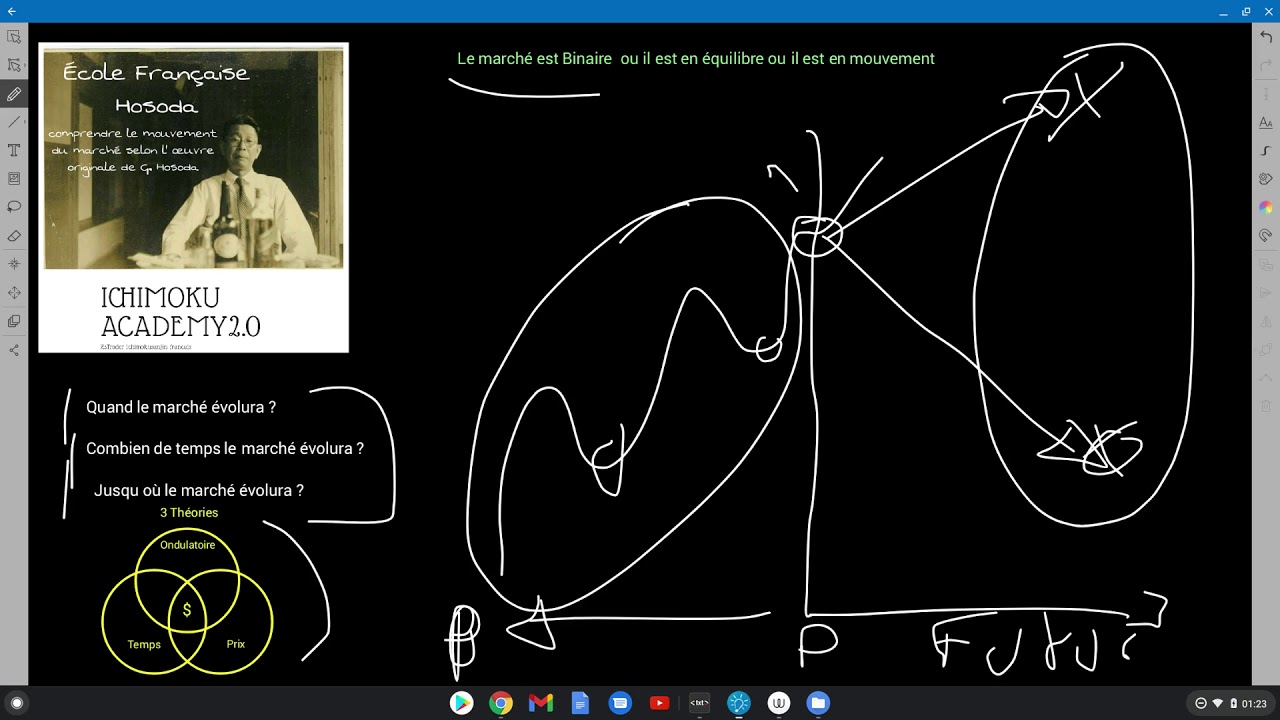This screenshot has width=1280, height=720.
Task: Pick the Eraser tool
Action: click(x=14, y=236)
